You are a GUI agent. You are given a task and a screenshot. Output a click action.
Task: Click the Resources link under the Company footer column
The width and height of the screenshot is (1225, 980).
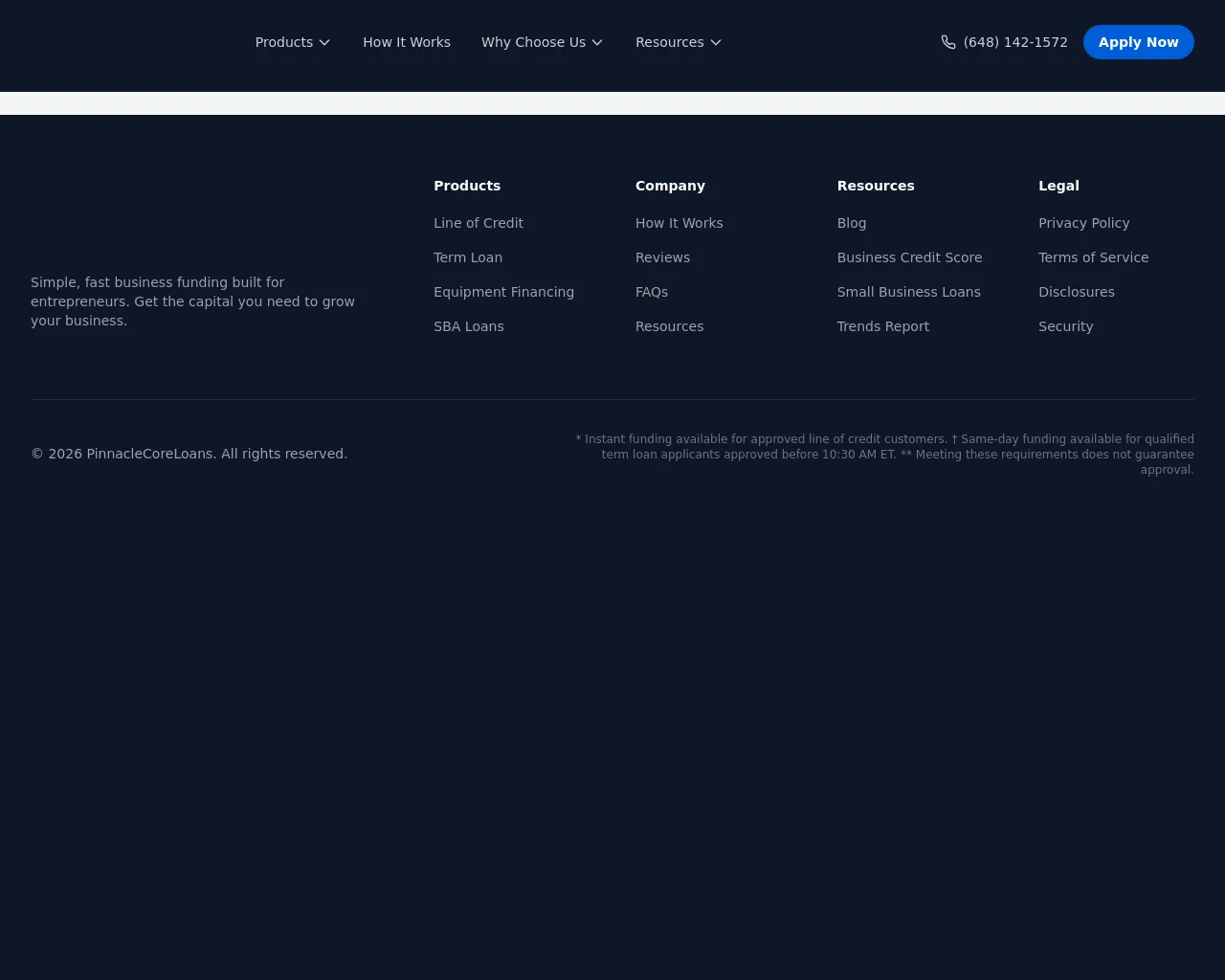coord(670,326)
